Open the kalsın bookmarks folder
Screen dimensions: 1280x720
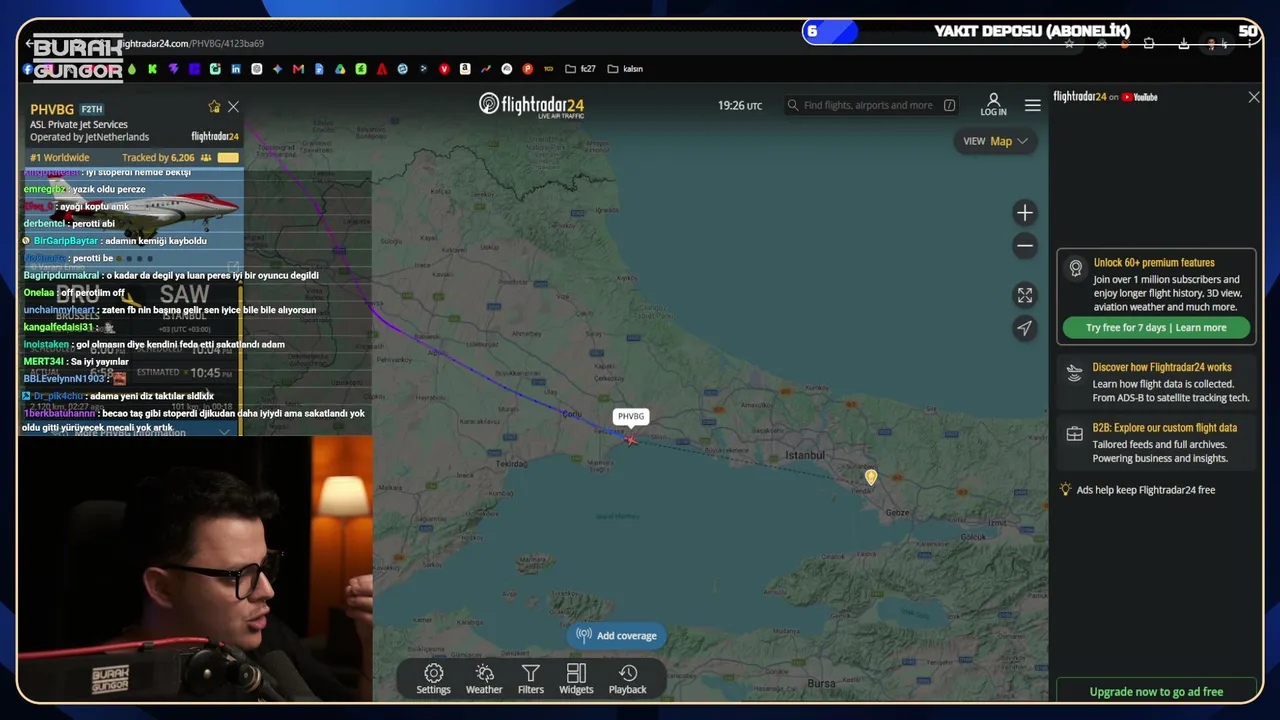(x=625, y=69)
